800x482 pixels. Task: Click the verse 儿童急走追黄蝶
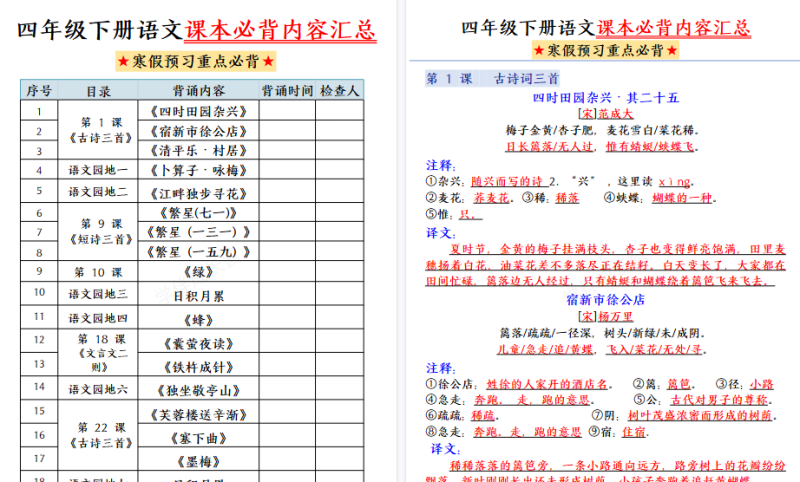click(x=545, y=349)
